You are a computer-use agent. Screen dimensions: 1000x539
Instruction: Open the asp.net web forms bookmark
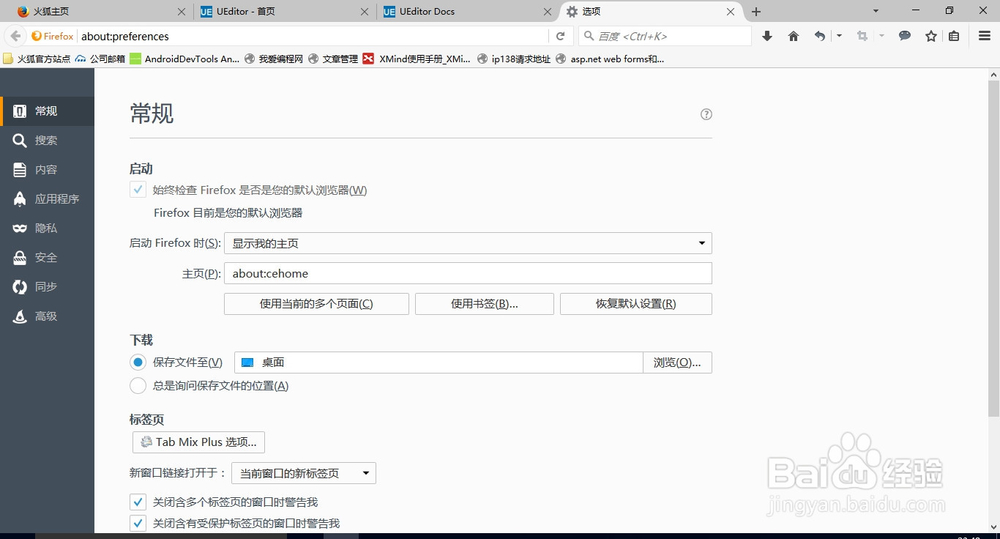tap(610, 59)
